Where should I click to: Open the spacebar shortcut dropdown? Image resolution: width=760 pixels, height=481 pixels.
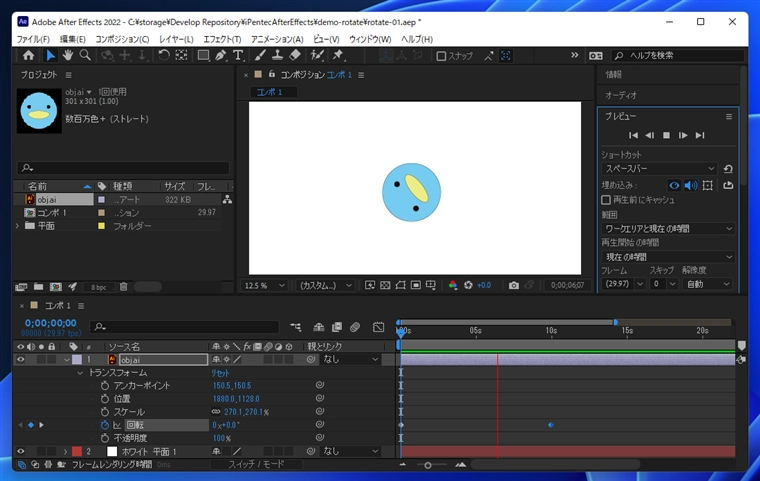click(660, 169)
